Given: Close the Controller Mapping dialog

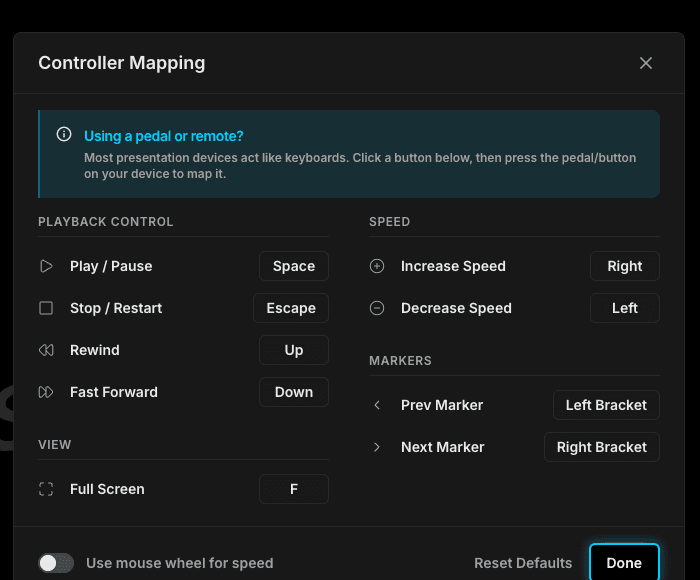Looking at the screenshot, I should coord(646,63).
